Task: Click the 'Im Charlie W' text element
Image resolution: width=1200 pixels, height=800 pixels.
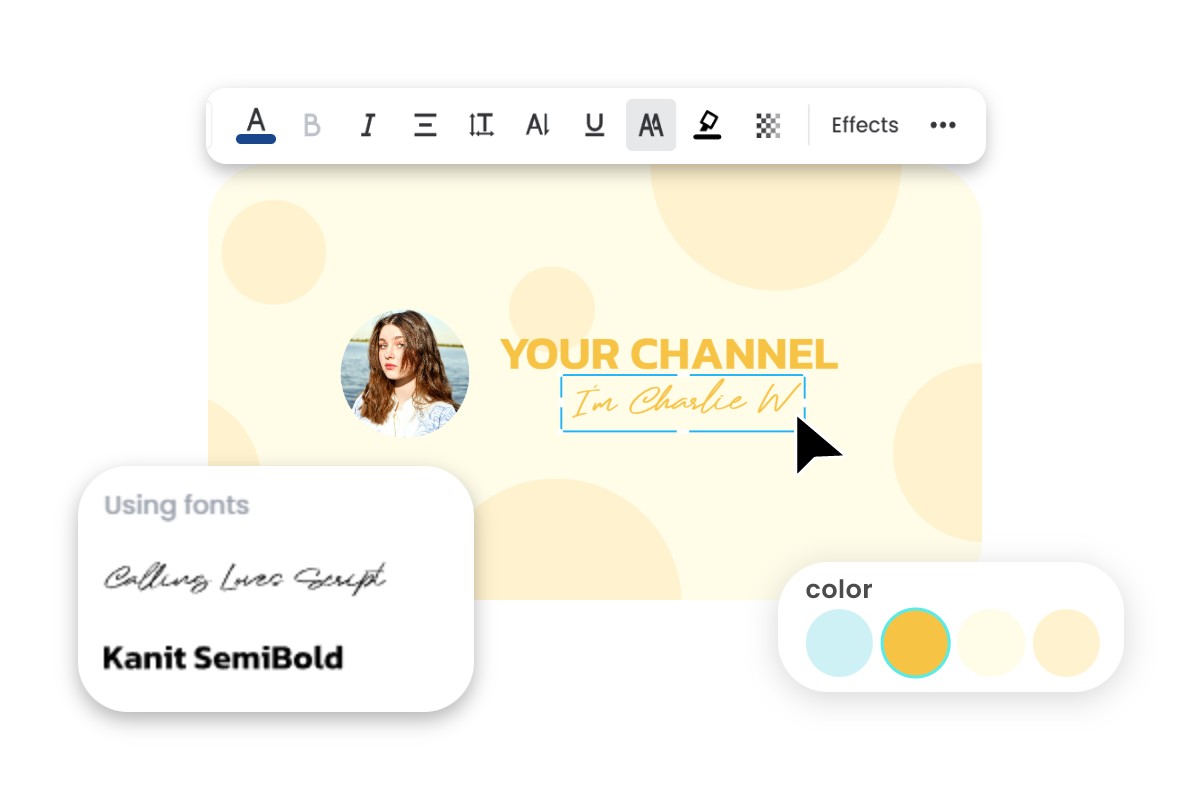Action: pos(683,401)
